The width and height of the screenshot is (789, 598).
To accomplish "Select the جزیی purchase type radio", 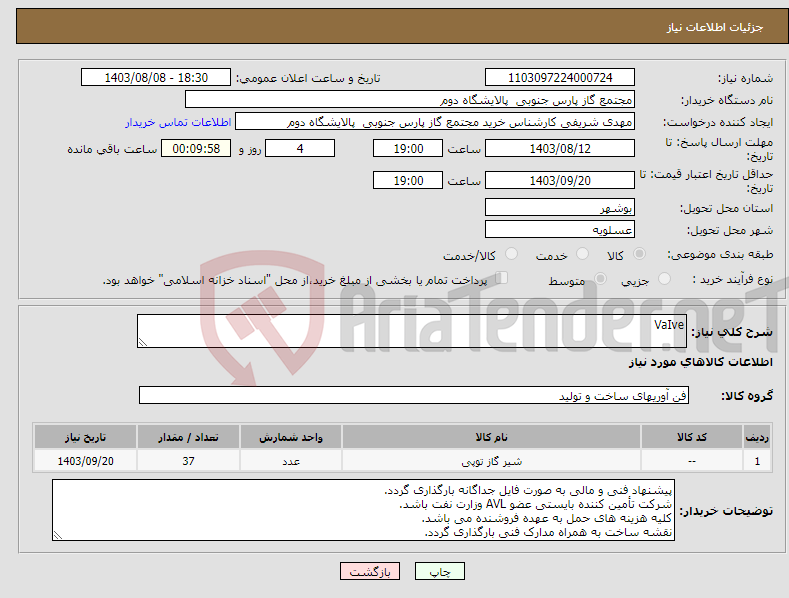I will pyautogui.click(x=664, y=278).
